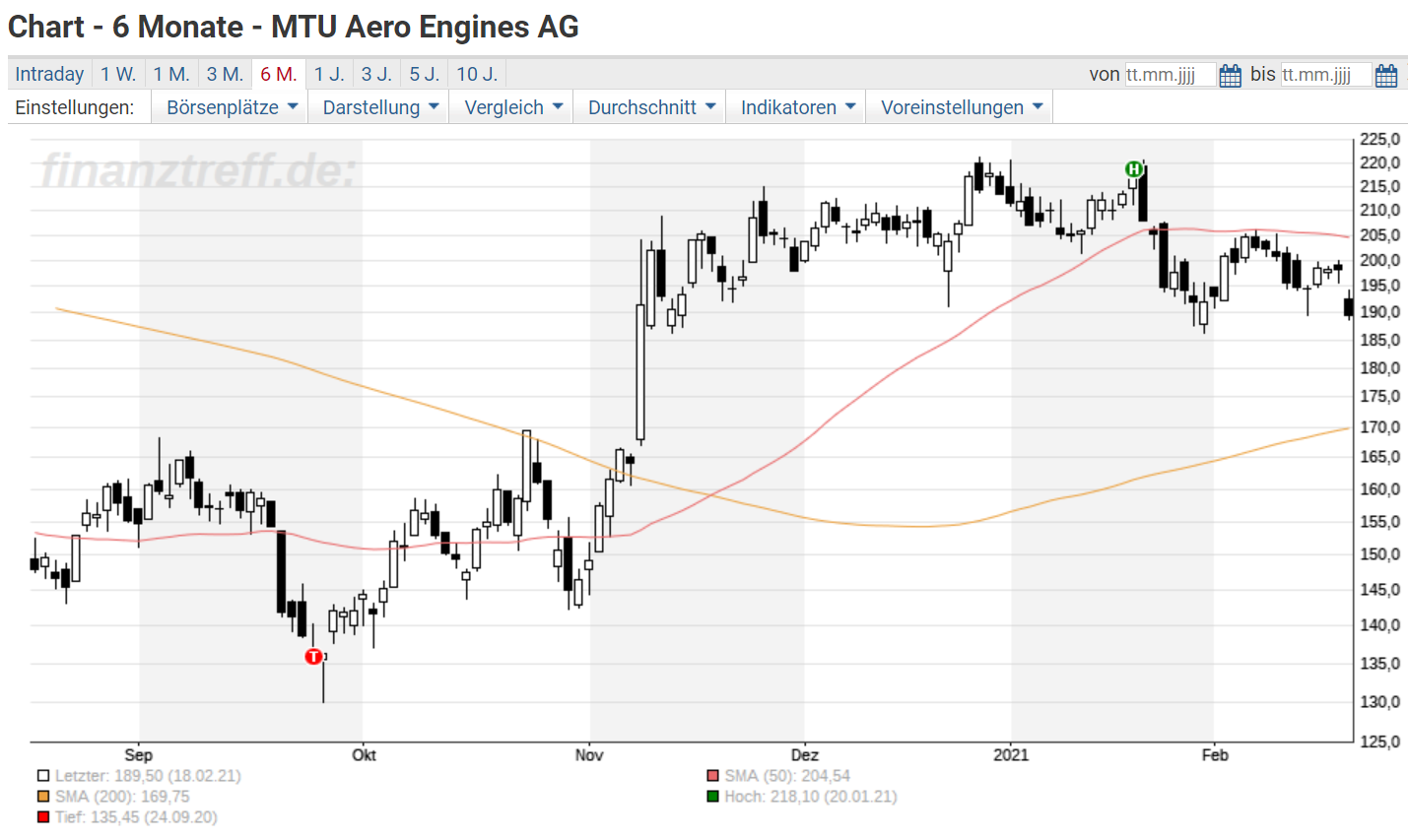Image resolution: width=1408 pixels, height=840 pixels.
Task: Click the 'Feb' x-axis label
Action: click(1215, 755)
